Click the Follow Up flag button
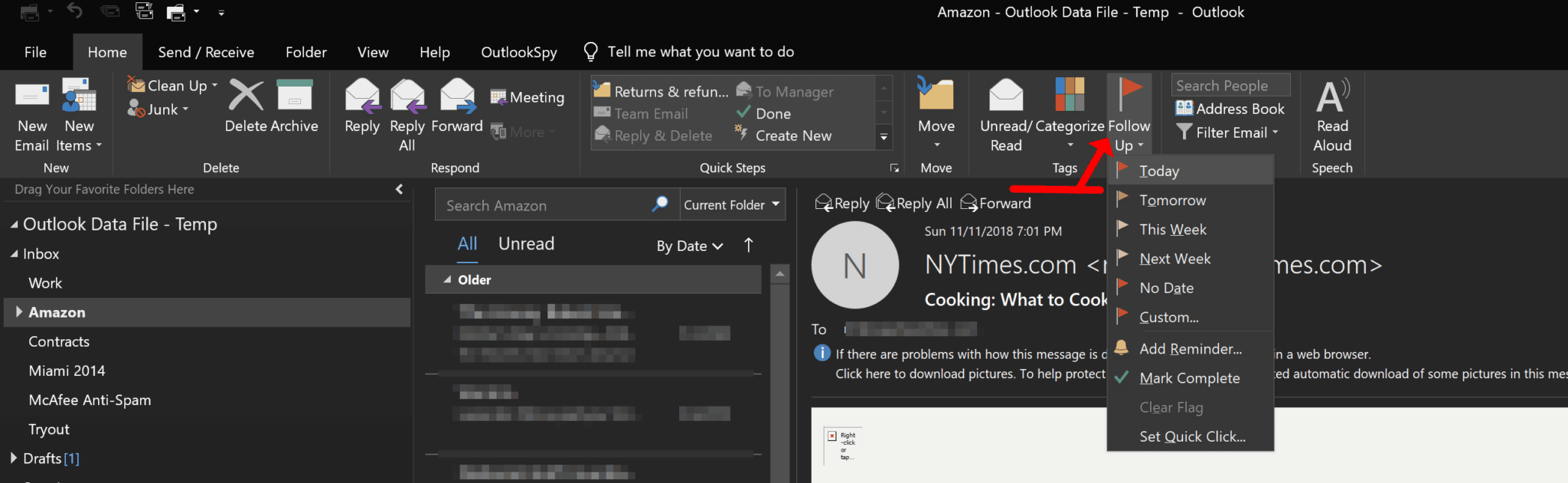 click(1129, 115)
